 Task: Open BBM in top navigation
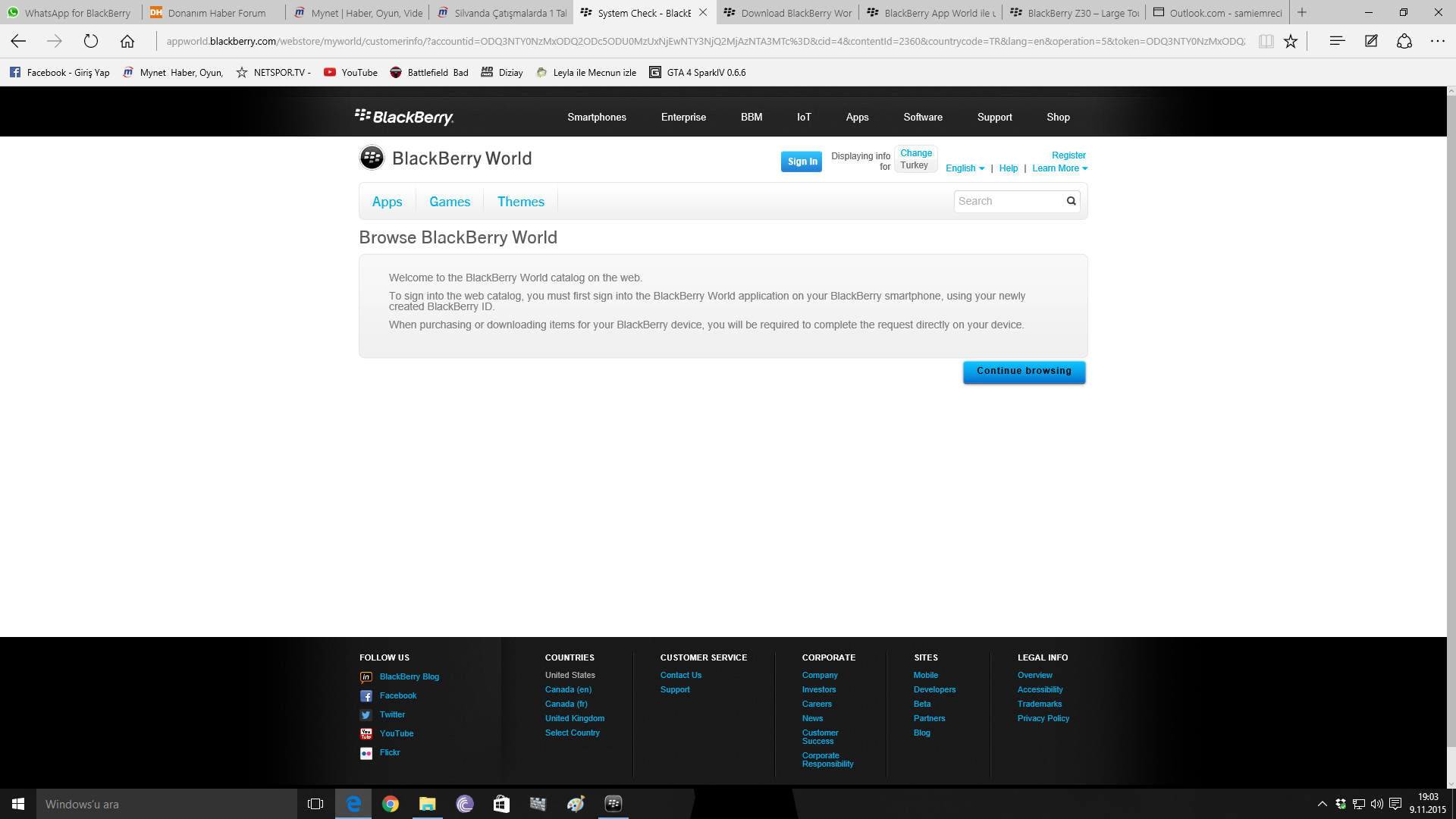click(x=752, y=117)
